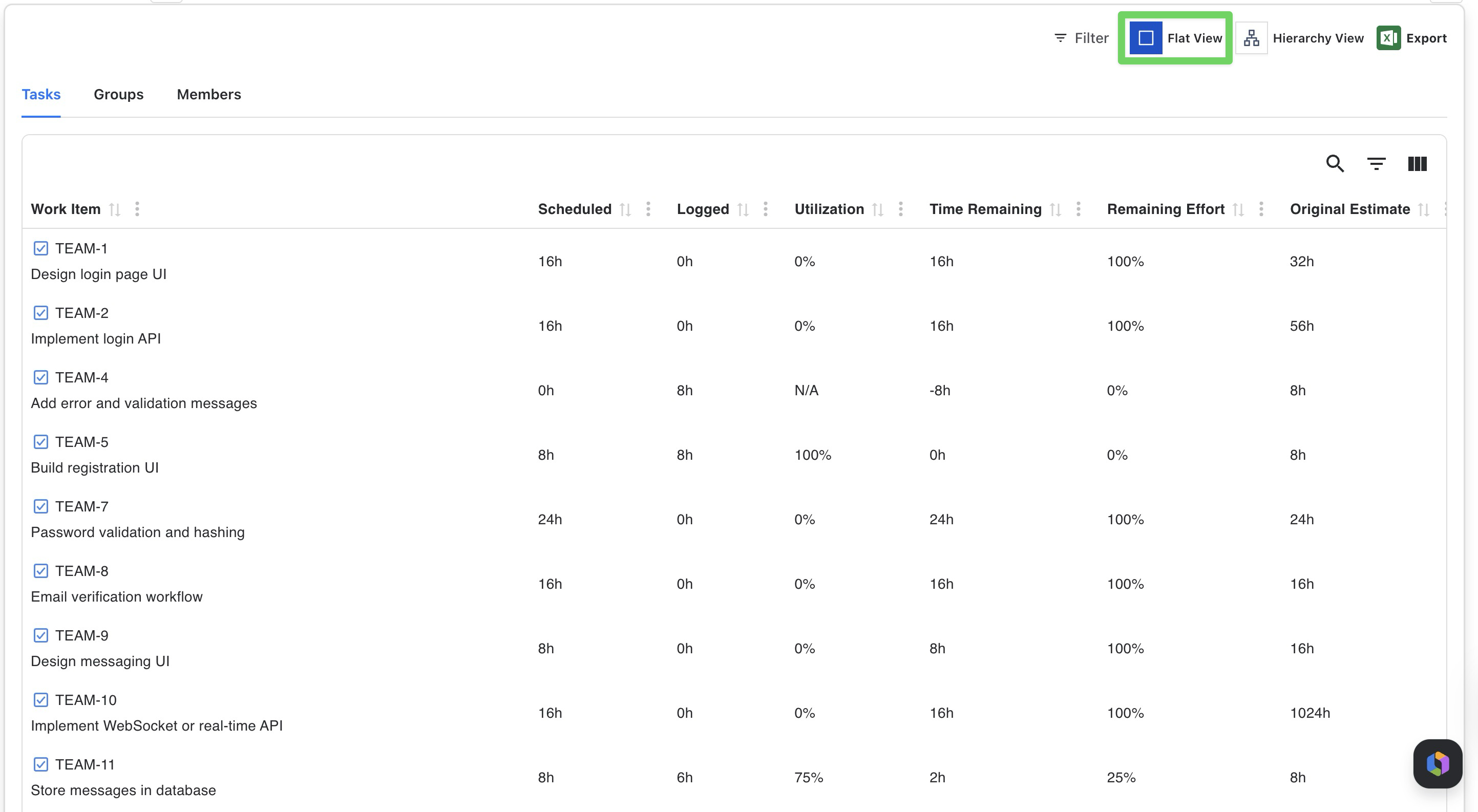Open Time Remaining column options menu
Screen dimensions: 1478x812
point(1078,209)
